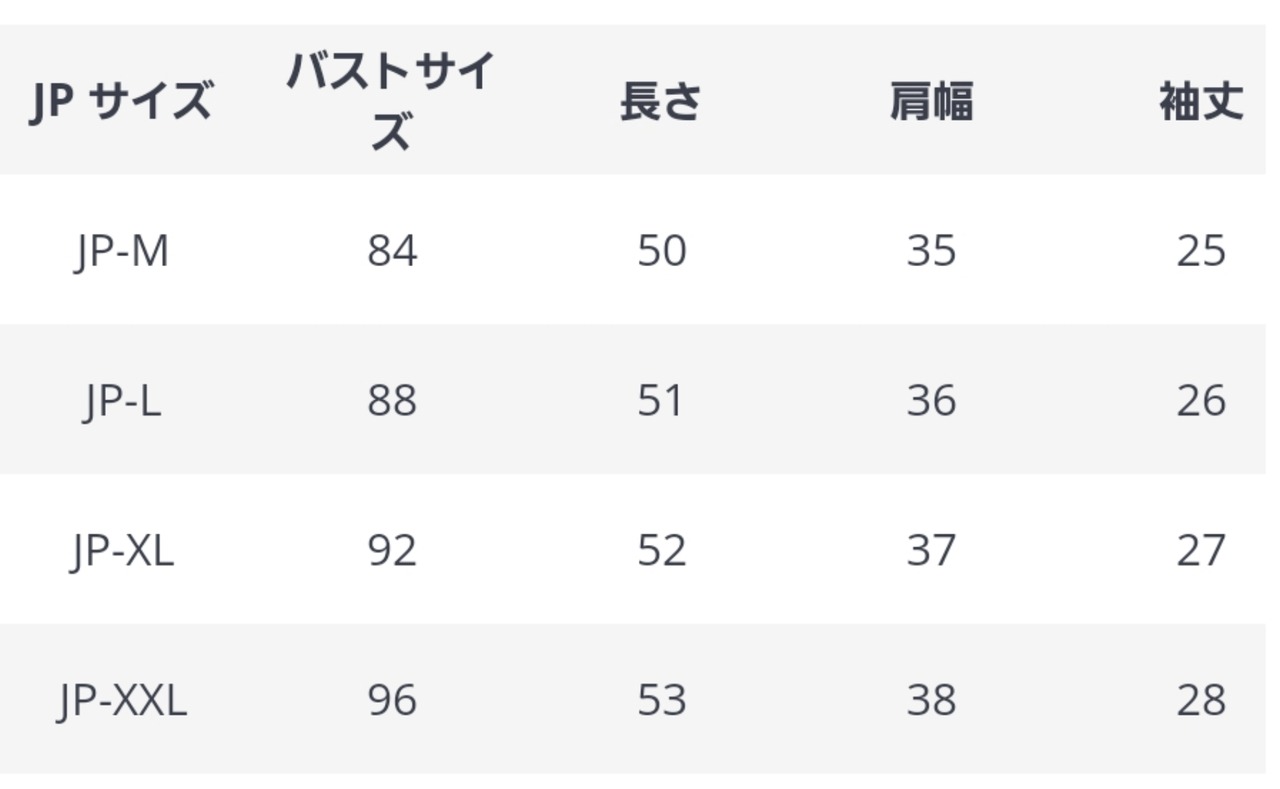The width and height of the screenshot is (1280, 789).
Task: Click bust size value 84
Action: click(x=392, y=250)
